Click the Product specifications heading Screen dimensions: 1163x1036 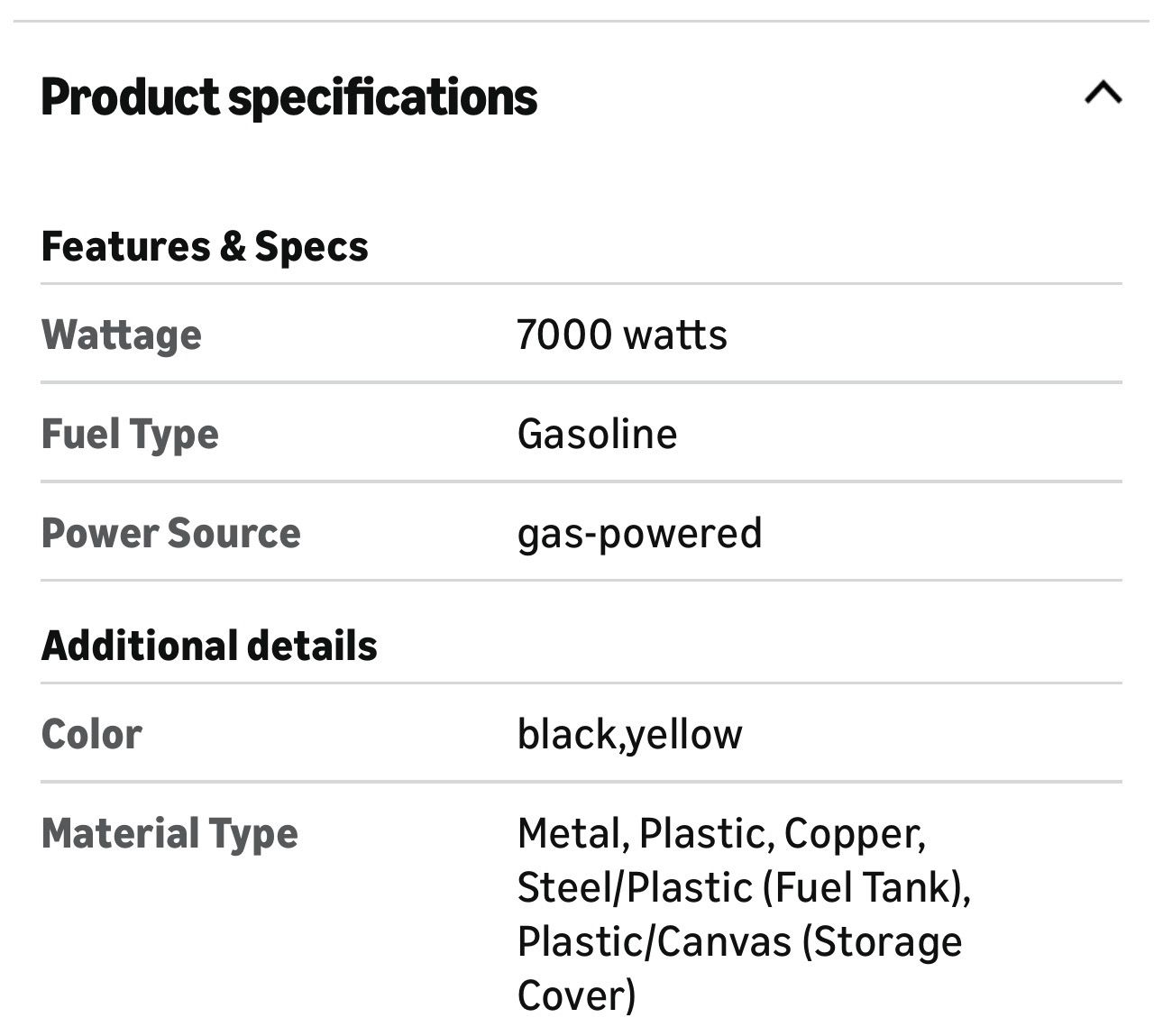pyautogui.click(x=288, y=97)
